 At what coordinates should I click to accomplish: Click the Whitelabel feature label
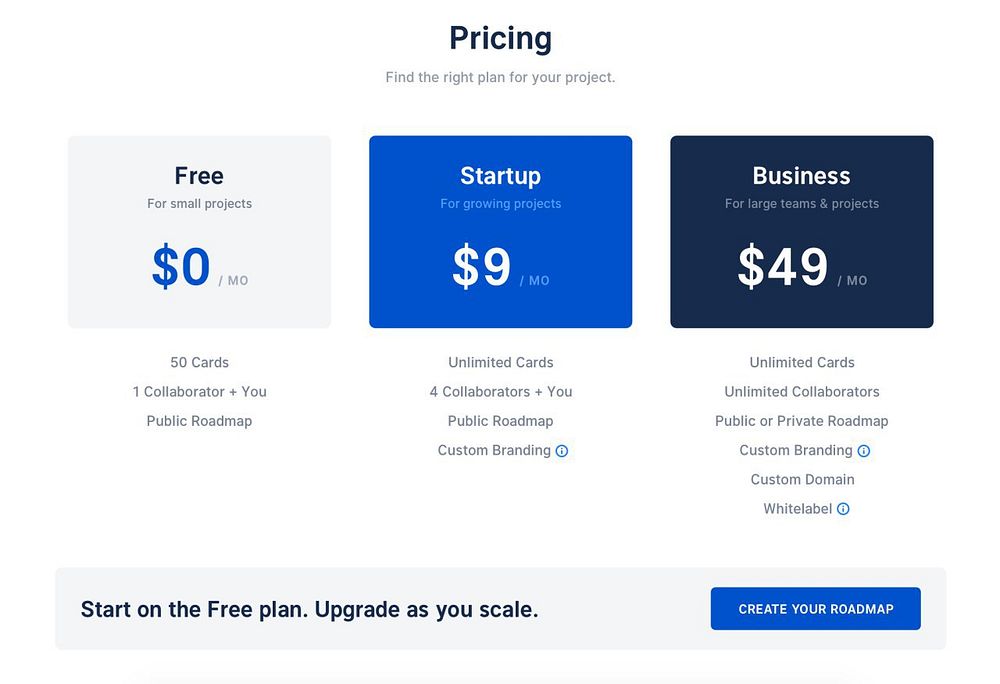coord(797,509)
